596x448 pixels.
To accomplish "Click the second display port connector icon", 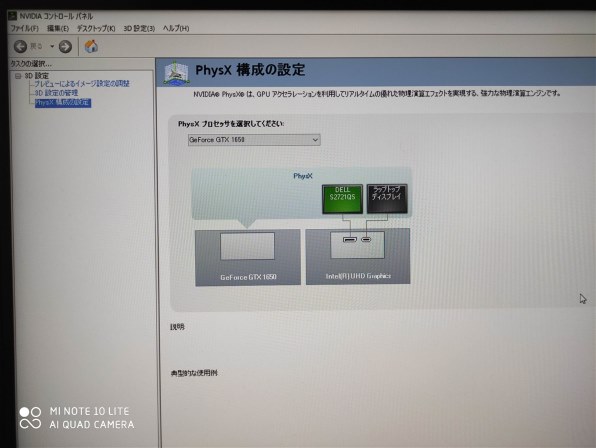I will pos(366,239).
